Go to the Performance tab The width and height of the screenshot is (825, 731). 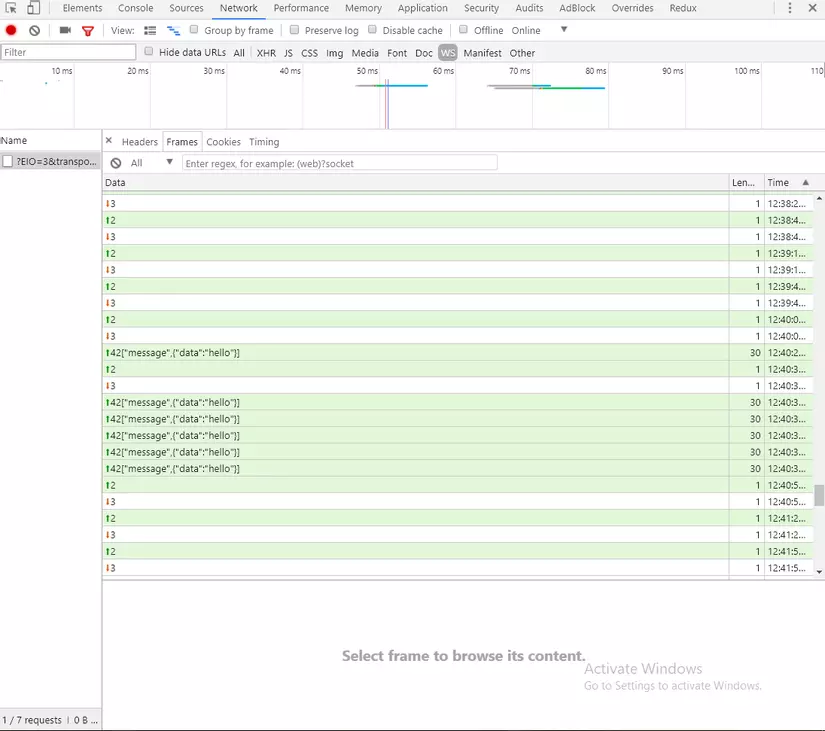(301, 8)
